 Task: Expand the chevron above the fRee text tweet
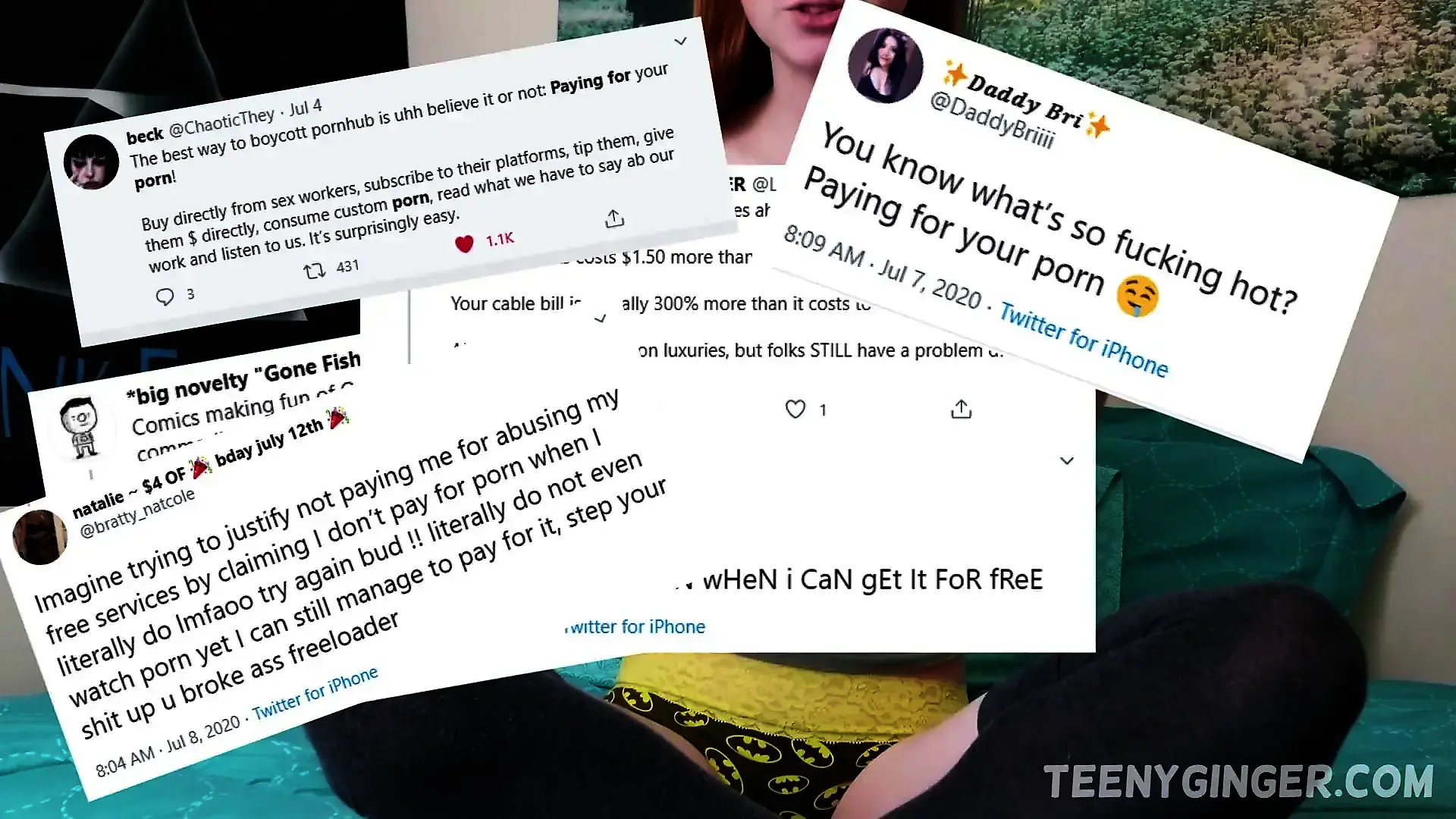pyautogui.click(x=1066, y=460)
